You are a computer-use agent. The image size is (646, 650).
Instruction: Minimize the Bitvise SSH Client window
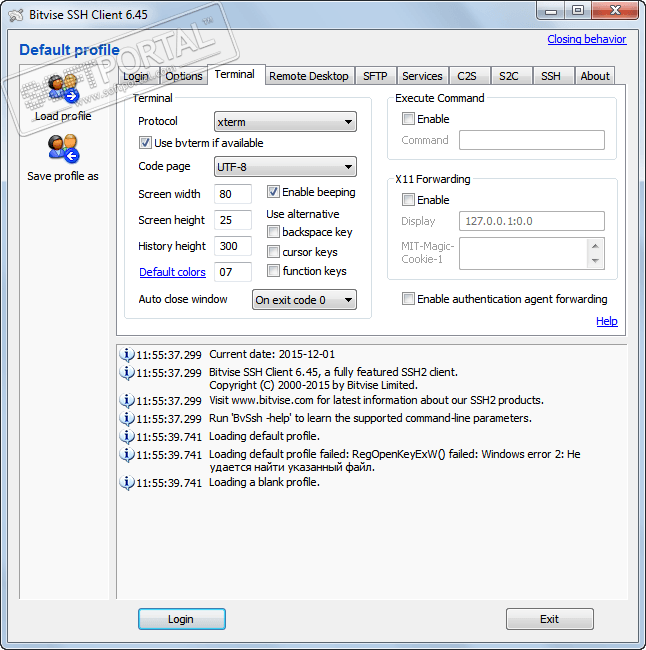(x=551, y=10)
